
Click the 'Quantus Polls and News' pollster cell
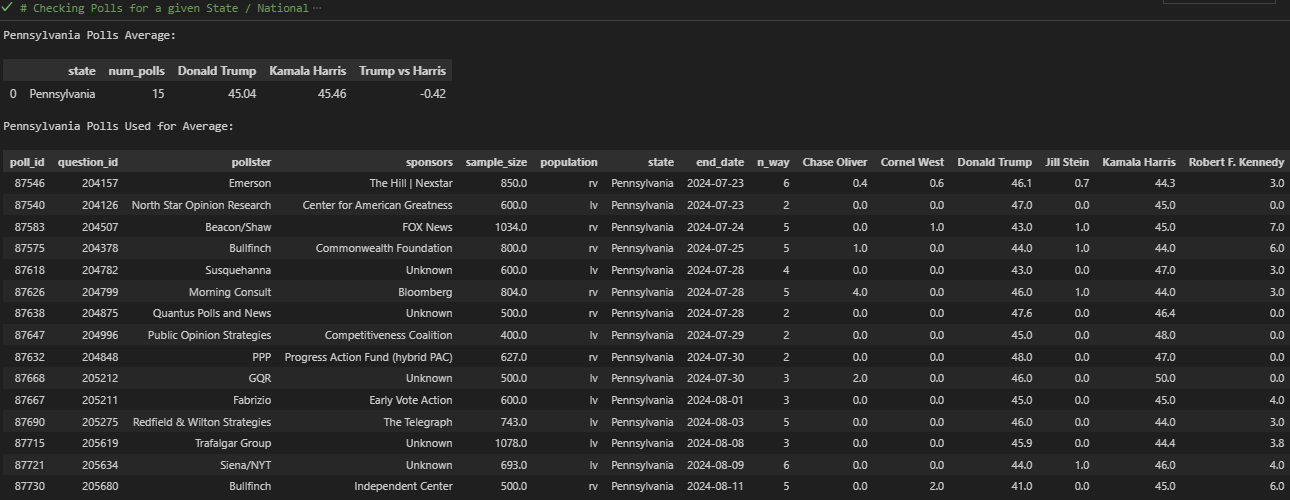coord(212,313)
